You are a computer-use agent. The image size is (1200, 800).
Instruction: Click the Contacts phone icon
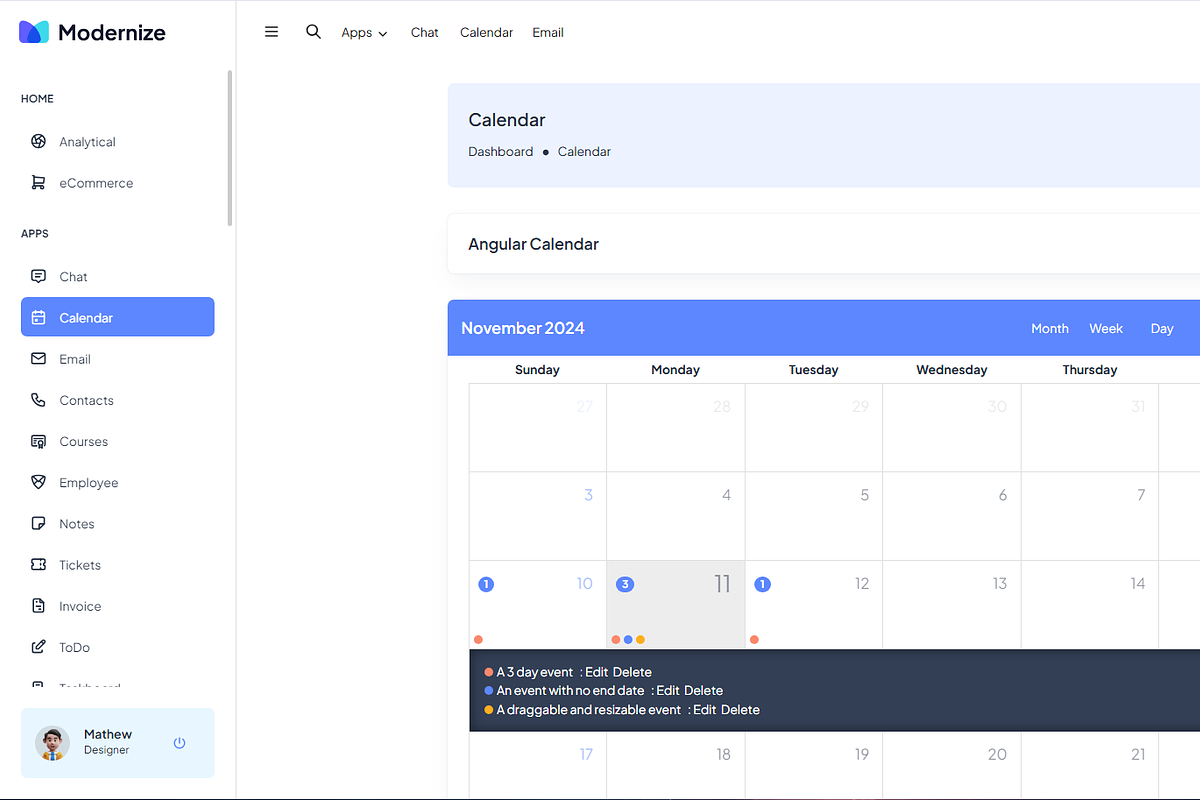click(38, 400)
